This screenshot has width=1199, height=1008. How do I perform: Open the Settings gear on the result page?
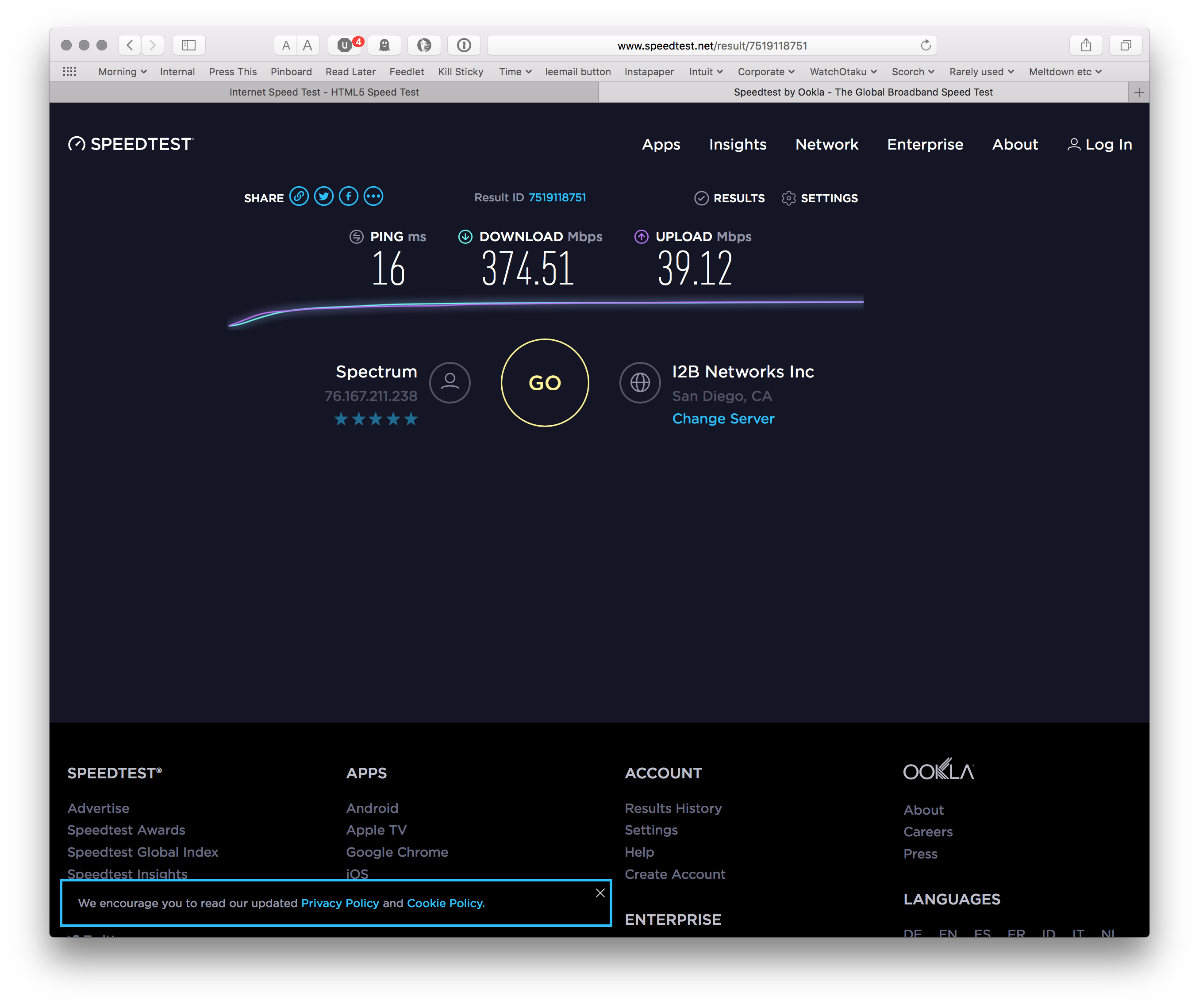pyautogui.click(x=789, y=198)
